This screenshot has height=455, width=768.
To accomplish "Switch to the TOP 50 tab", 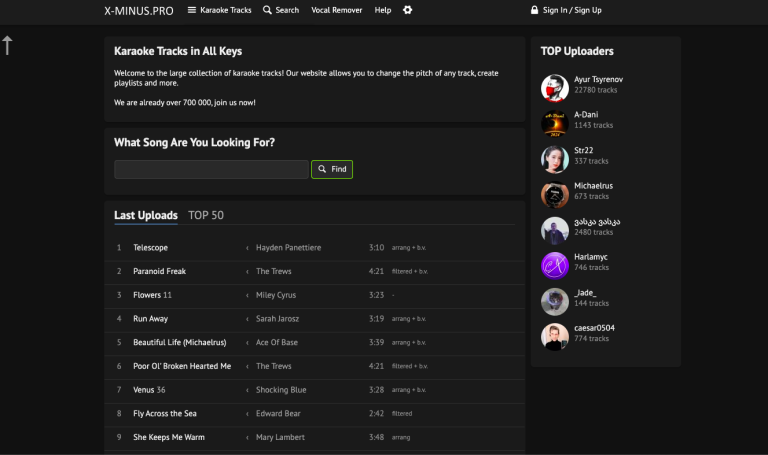I will coord(206,215).
